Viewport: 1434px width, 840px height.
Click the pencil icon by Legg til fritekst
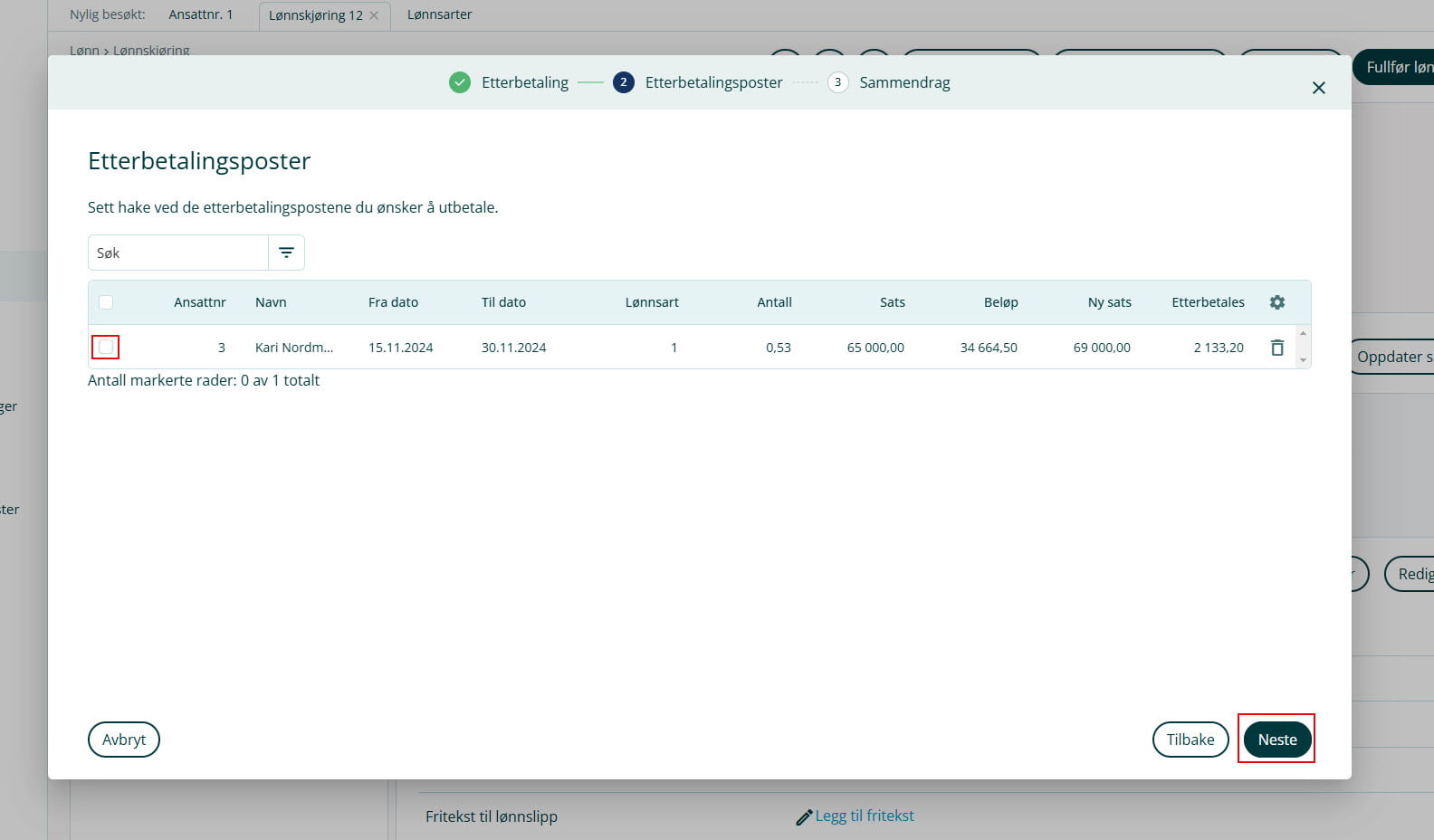(803, 817)
